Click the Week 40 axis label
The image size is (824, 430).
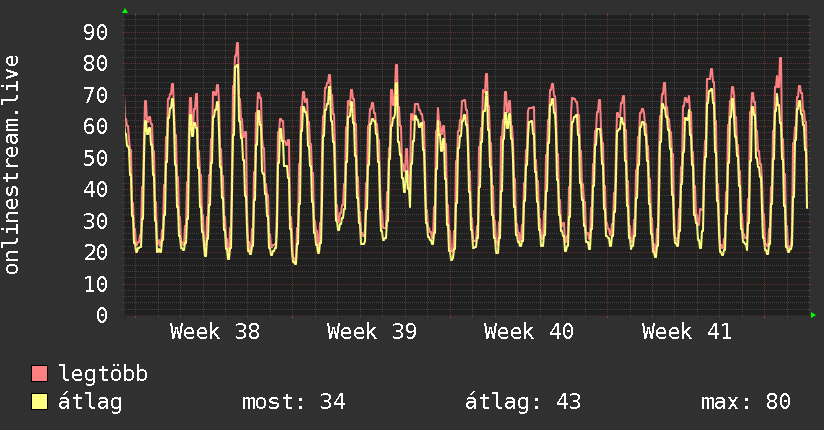tap(529, 332)
